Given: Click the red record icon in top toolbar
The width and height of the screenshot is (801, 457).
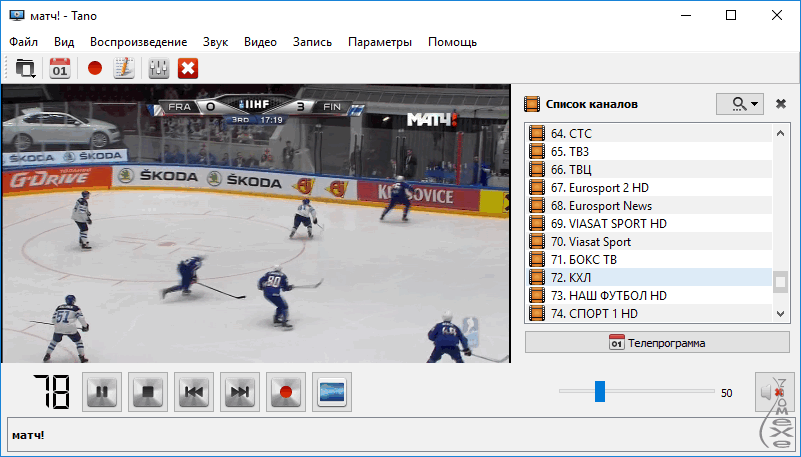Looking at the screenshot, I should (x=94, y=68).
